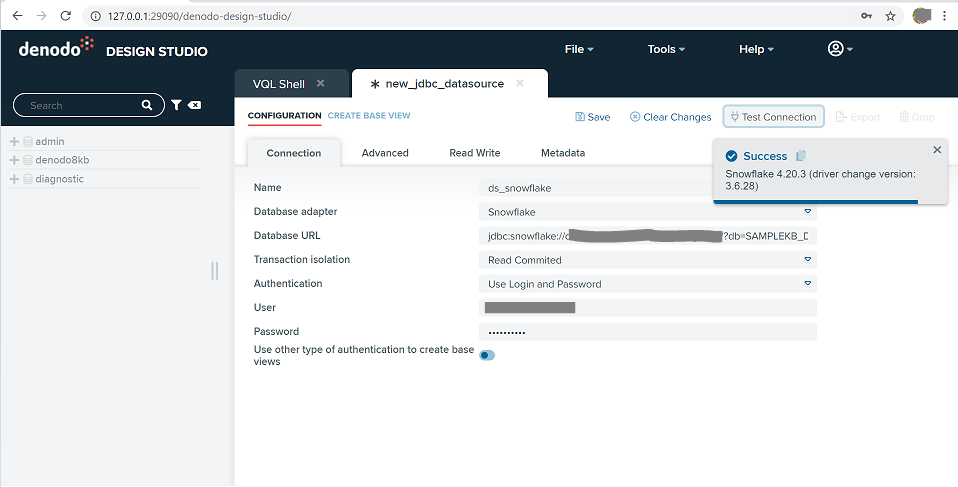This screenshot has width=958, height=487.
Task: Select the diagnostic tree item
Action: 59,179
